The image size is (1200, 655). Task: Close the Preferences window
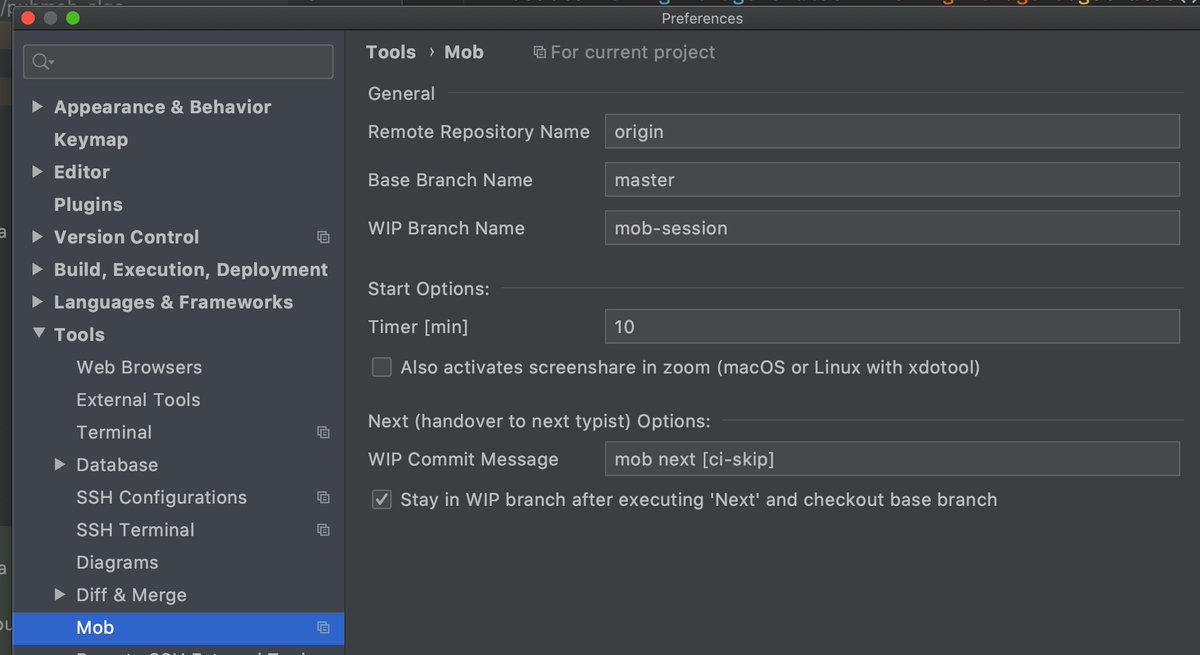click(28, 18)
